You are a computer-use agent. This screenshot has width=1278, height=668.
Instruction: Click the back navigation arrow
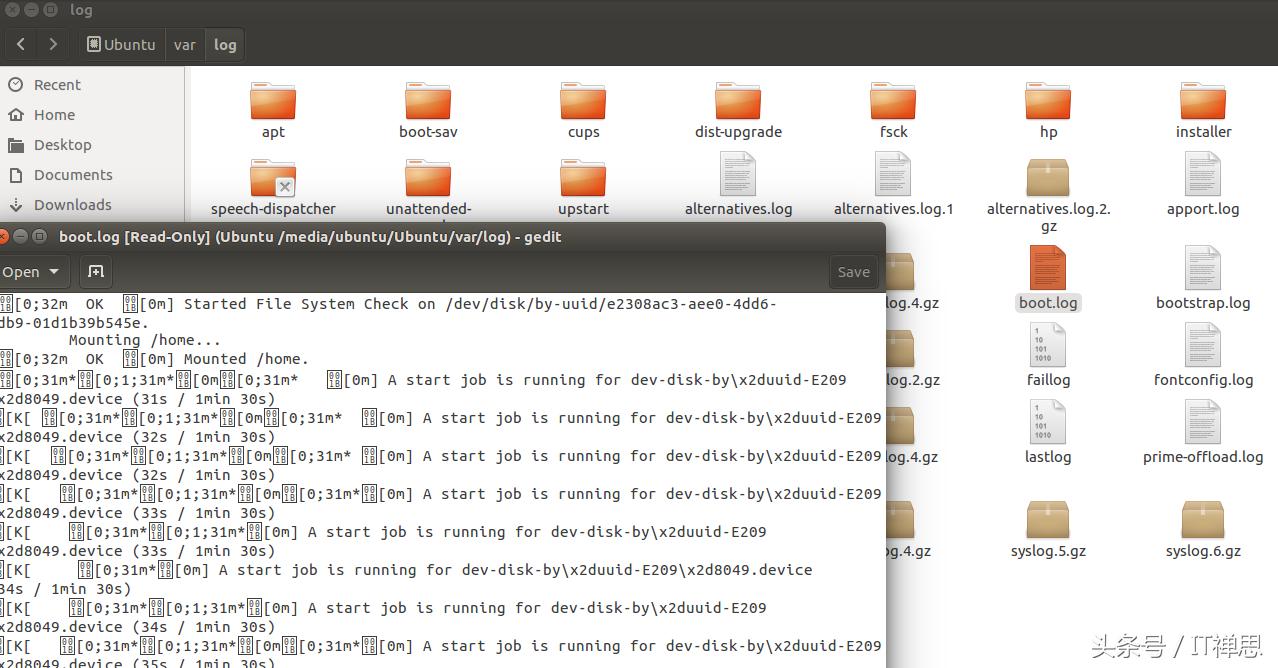[x=20, y=44]
